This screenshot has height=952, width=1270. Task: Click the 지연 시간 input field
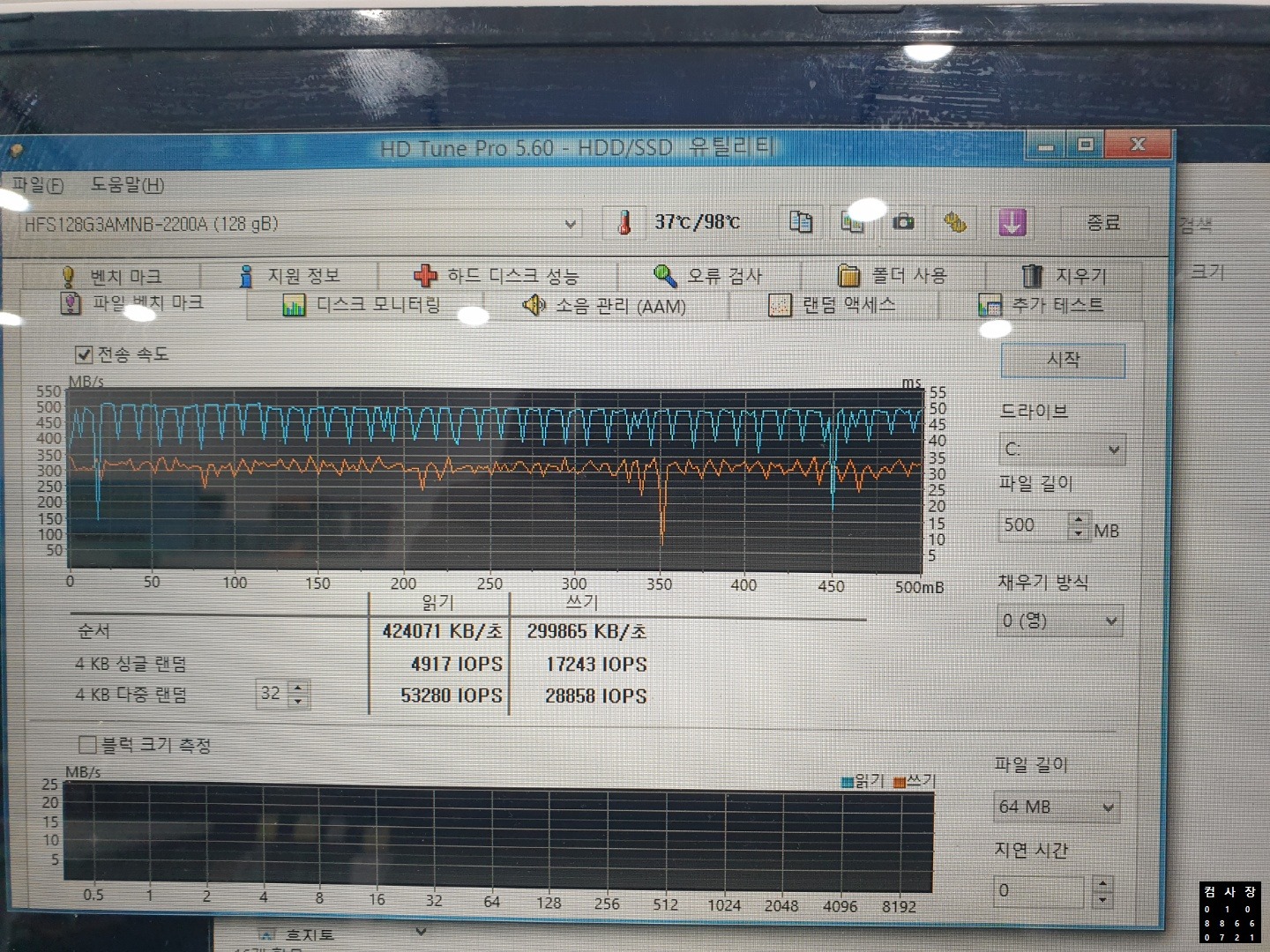click(1040, 891)
